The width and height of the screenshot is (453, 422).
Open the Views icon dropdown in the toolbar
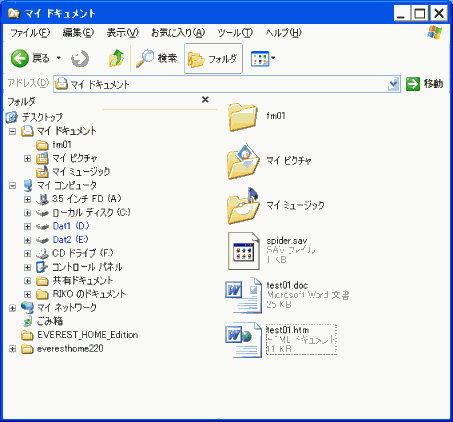tap(263, 59)
